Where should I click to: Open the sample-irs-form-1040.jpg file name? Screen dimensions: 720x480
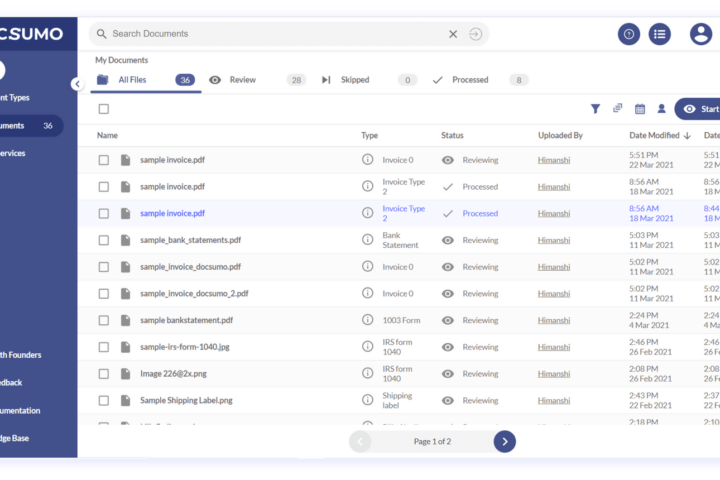(x=185, y=347)
